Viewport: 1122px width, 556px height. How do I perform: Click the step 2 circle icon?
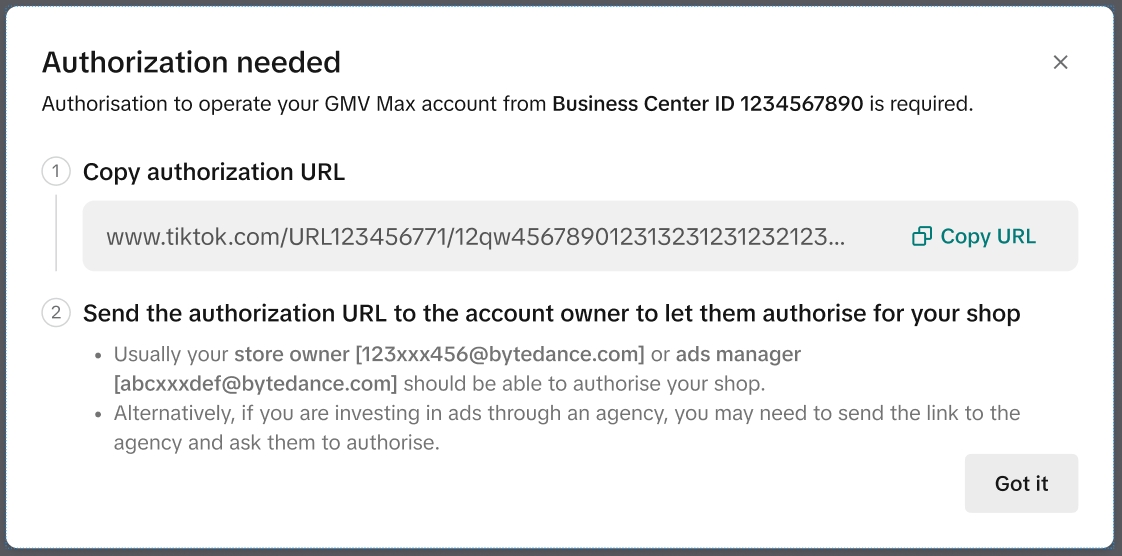pyautogui.click(x=56, y=313)
